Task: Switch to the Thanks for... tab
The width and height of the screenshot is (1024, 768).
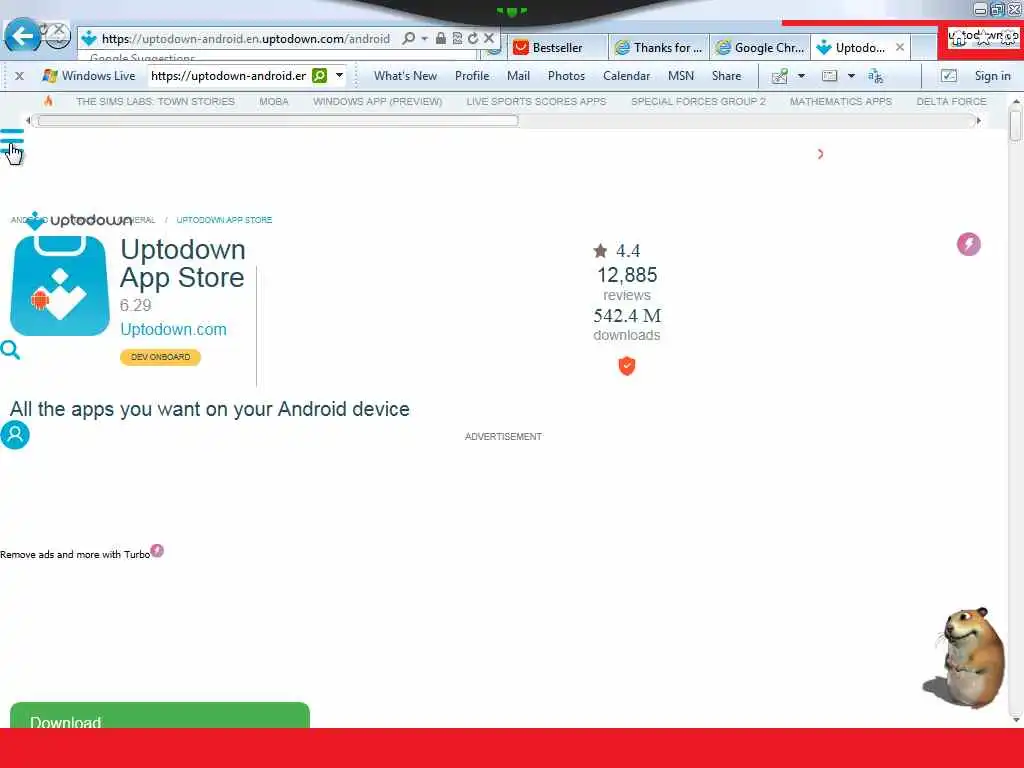Action: (659, 48)
